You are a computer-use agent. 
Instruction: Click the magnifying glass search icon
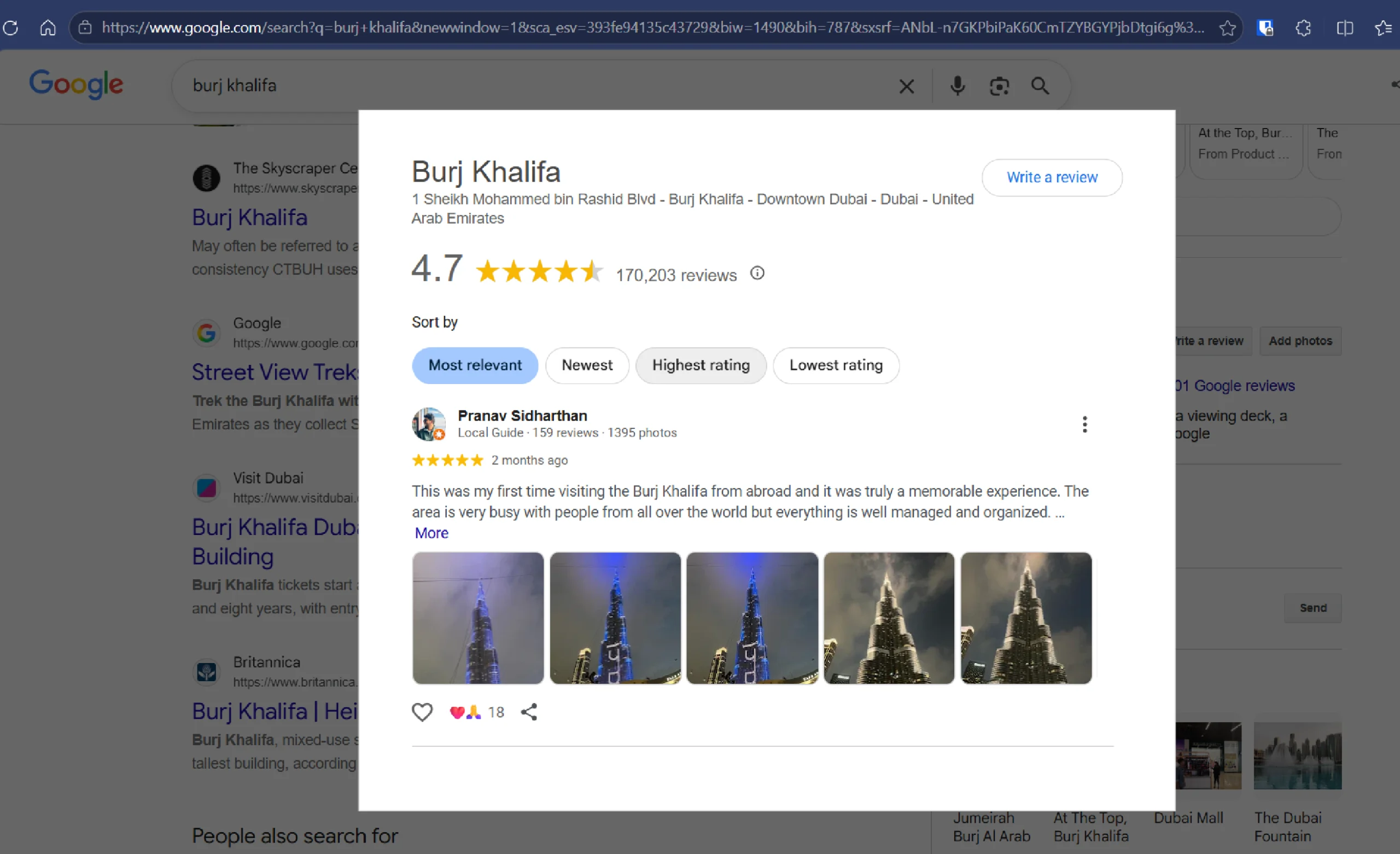click(x=1040, y=86)
